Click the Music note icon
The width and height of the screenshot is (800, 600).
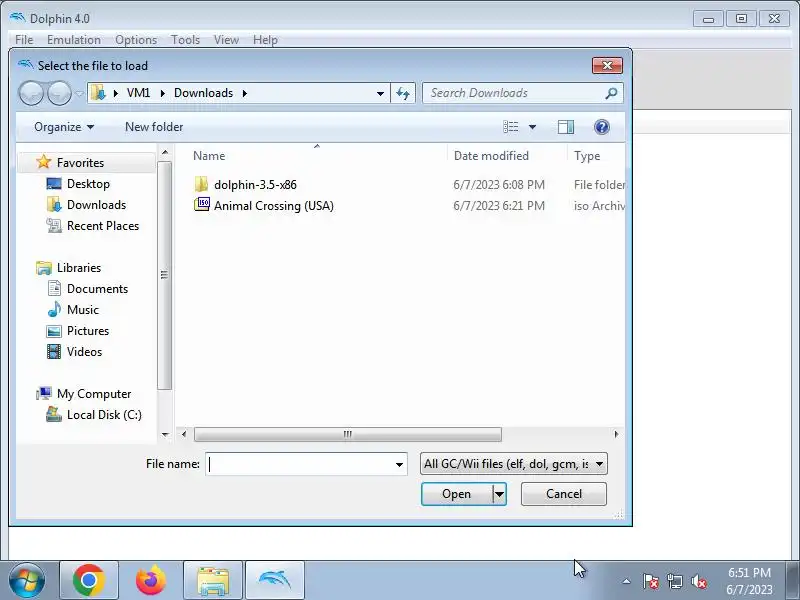54,310
